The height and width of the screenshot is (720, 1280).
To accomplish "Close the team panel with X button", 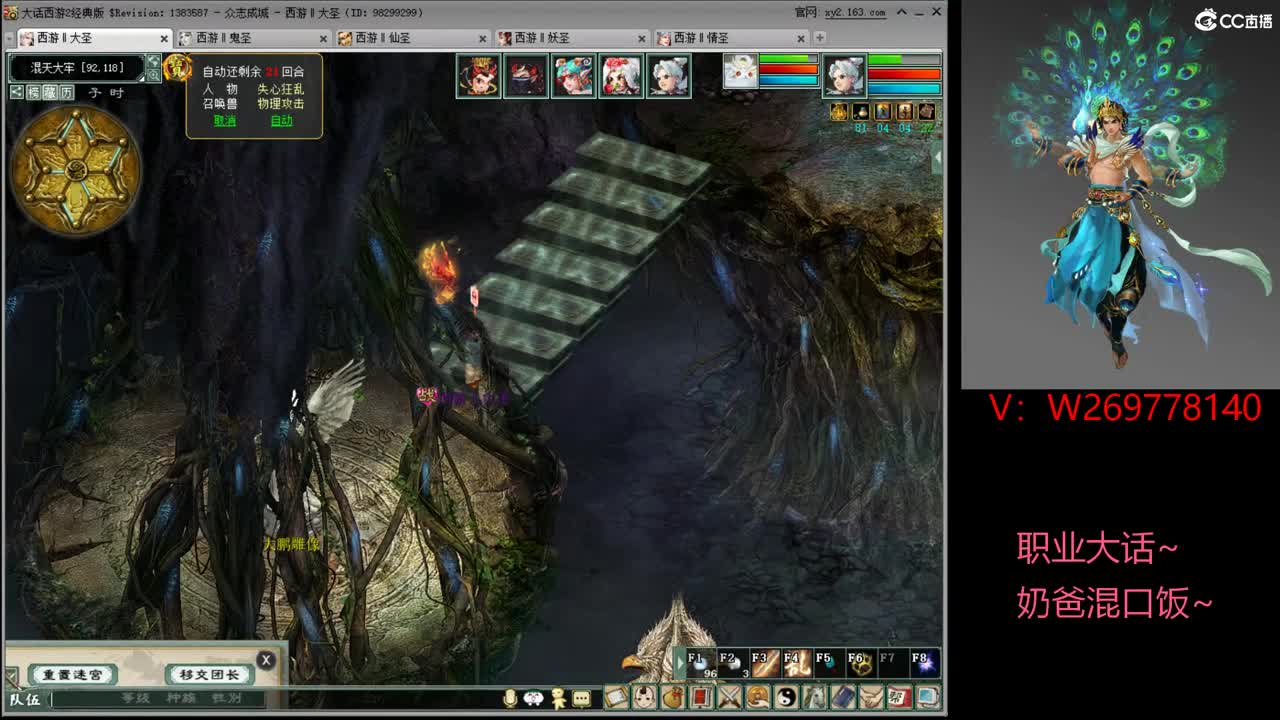I will click(x=266, y=660).
